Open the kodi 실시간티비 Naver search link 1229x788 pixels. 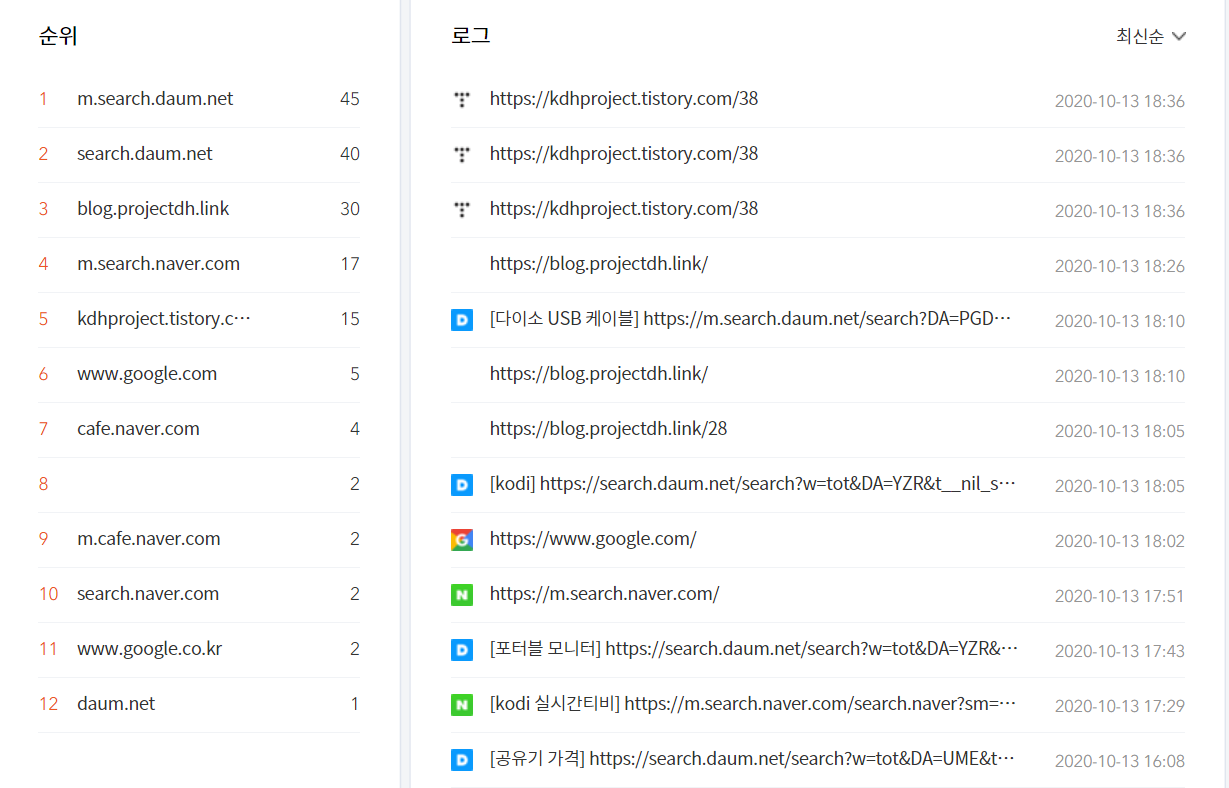753,704
